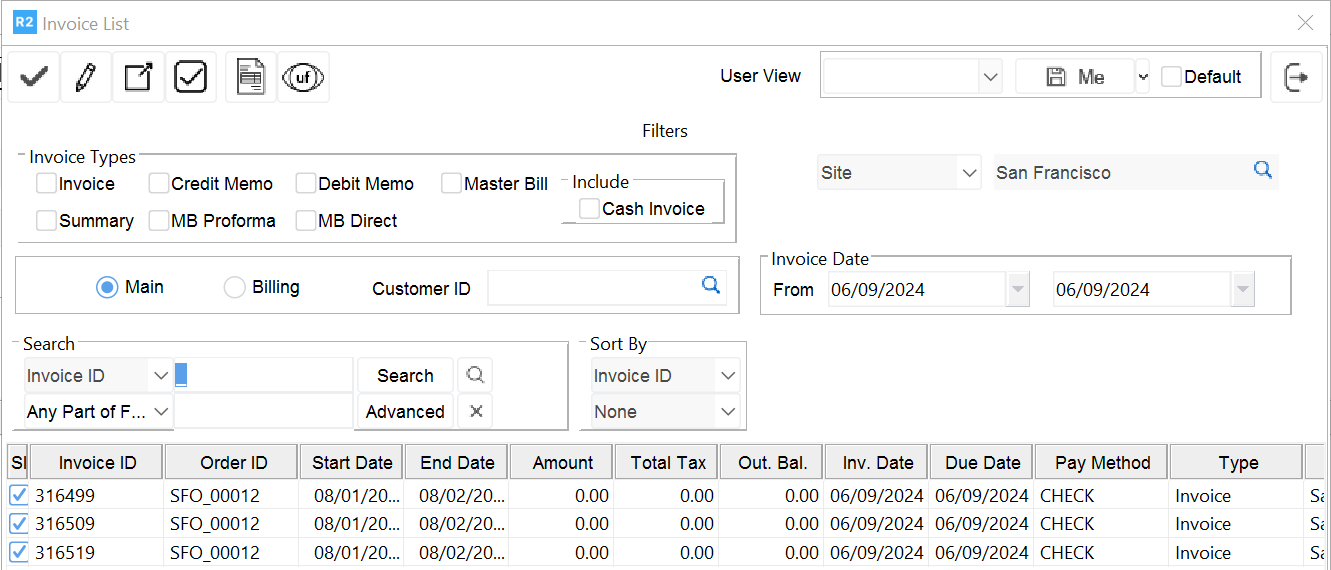
Task: Click the Search button
Action: (405, 376)
